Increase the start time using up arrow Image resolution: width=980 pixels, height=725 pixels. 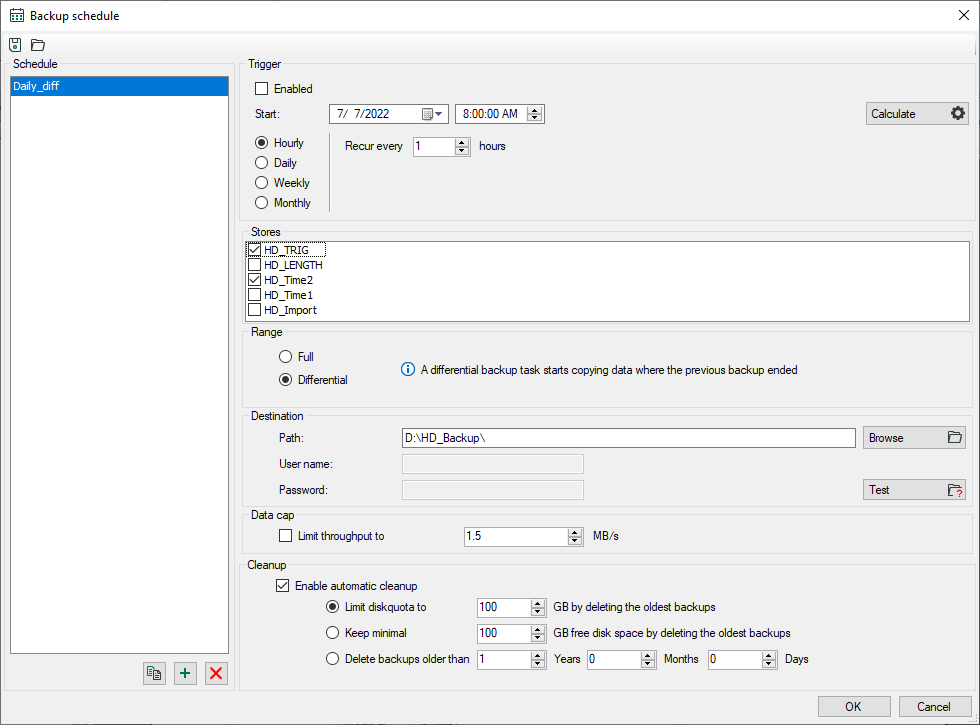[536, 110]
